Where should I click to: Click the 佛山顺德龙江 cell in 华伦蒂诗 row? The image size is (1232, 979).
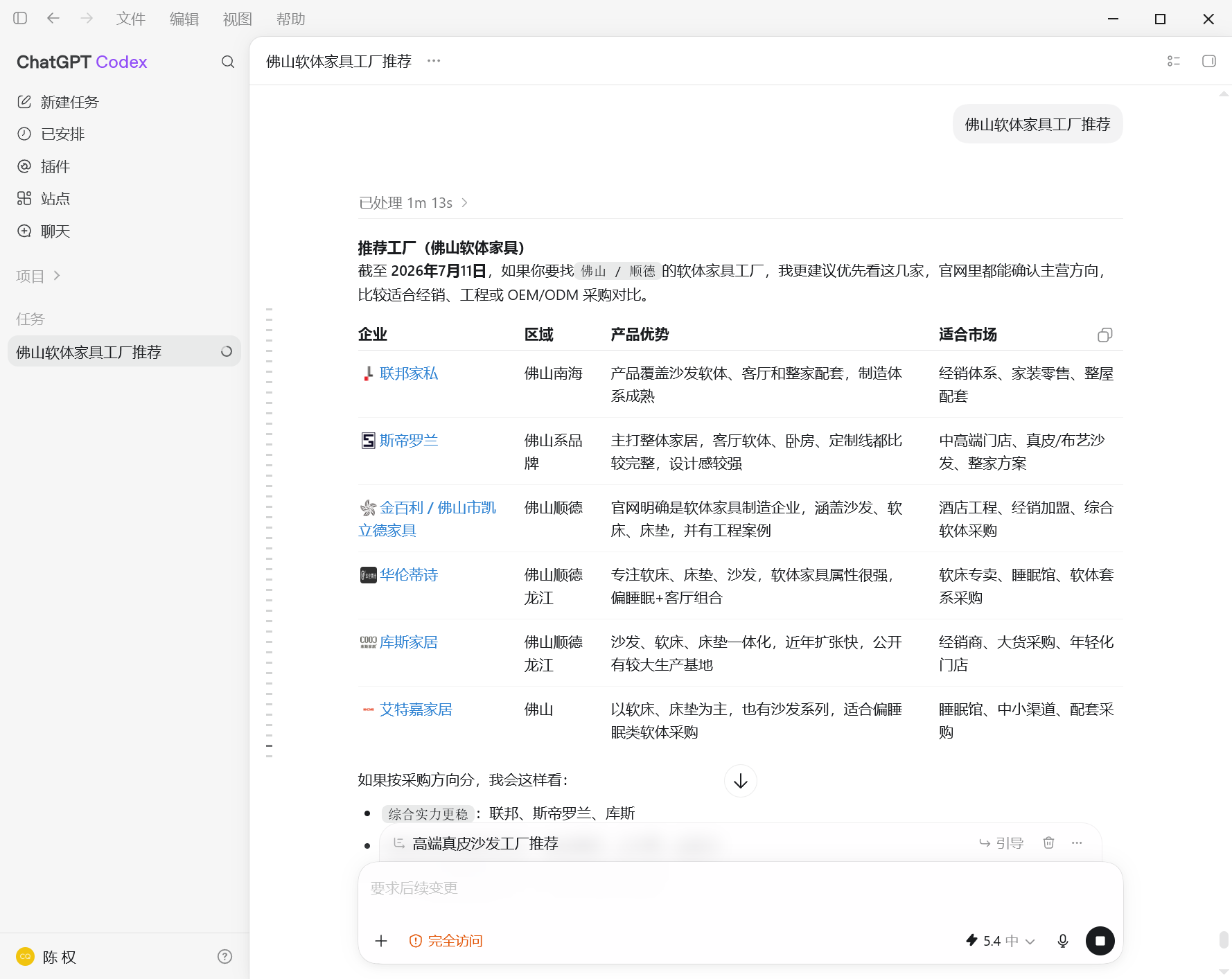coord(554,586)
